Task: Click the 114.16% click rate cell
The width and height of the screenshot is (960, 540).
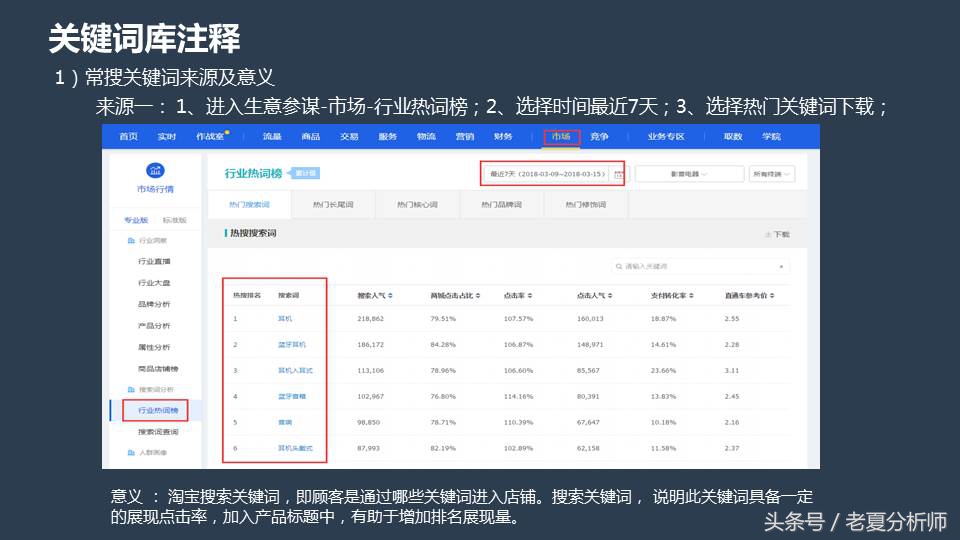Action: pos(518,396)
